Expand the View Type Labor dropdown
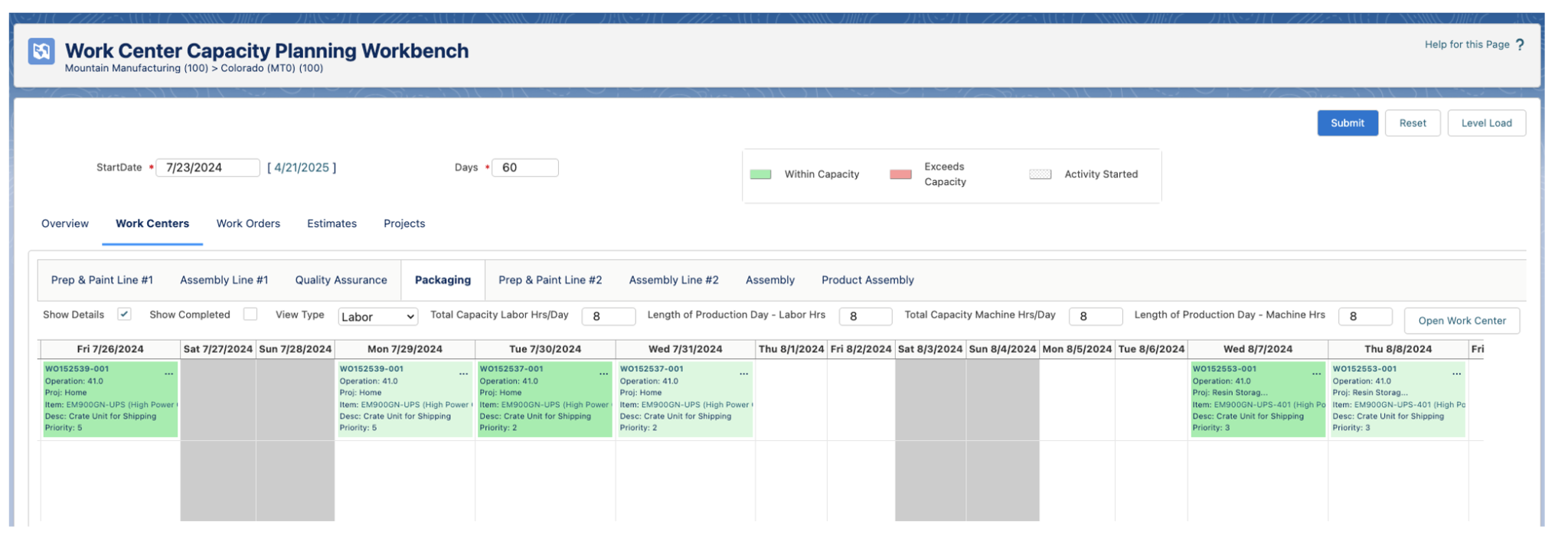This screenshot has width=1568, height=558. (377, 317)
